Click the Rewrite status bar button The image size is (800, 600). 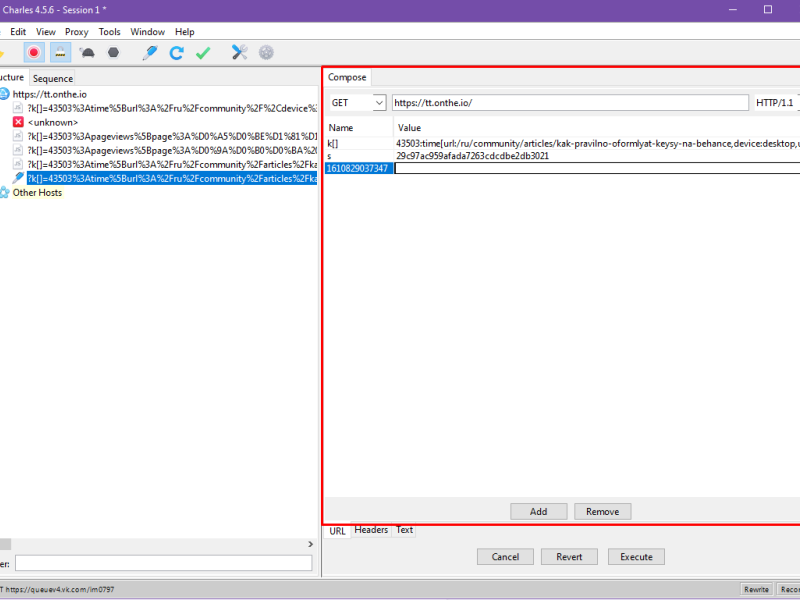point(756,589)
